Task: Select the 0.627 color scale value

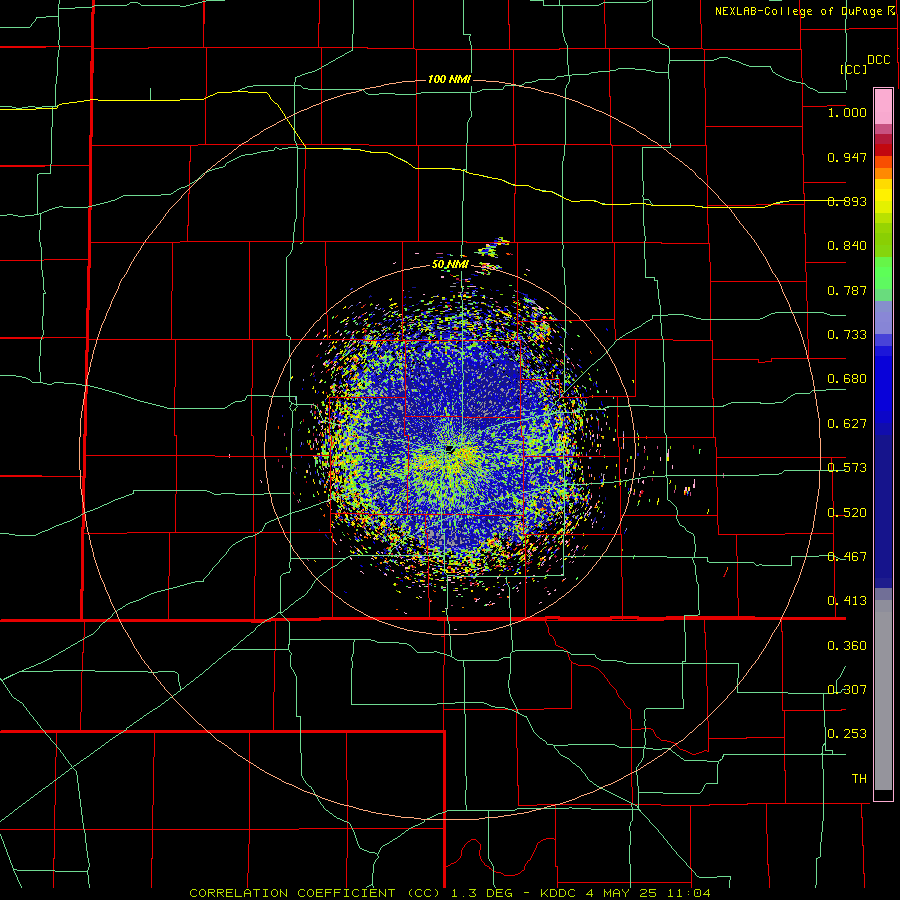Action: coord(847,424)
